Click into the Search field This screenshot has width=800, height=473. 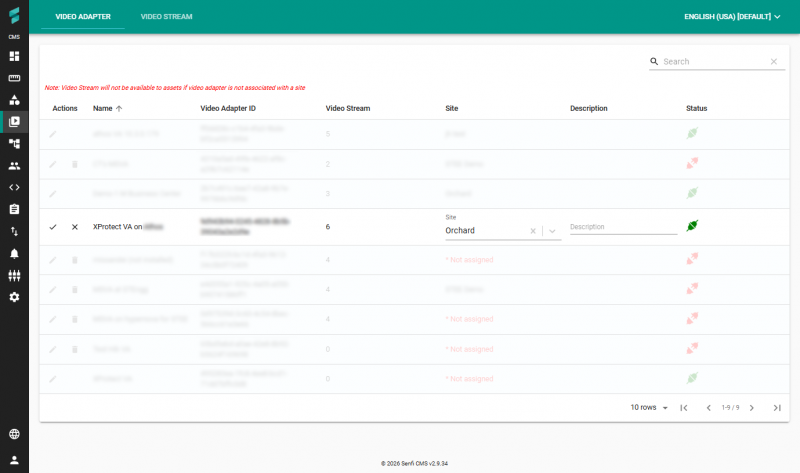(713, 62)
